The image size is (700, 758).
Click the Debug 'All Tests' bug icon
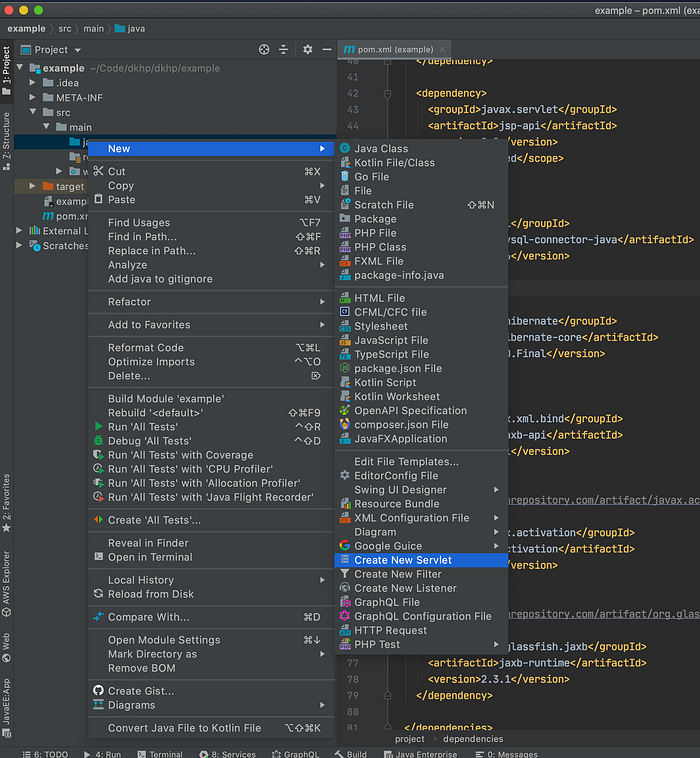click(99, 440)
